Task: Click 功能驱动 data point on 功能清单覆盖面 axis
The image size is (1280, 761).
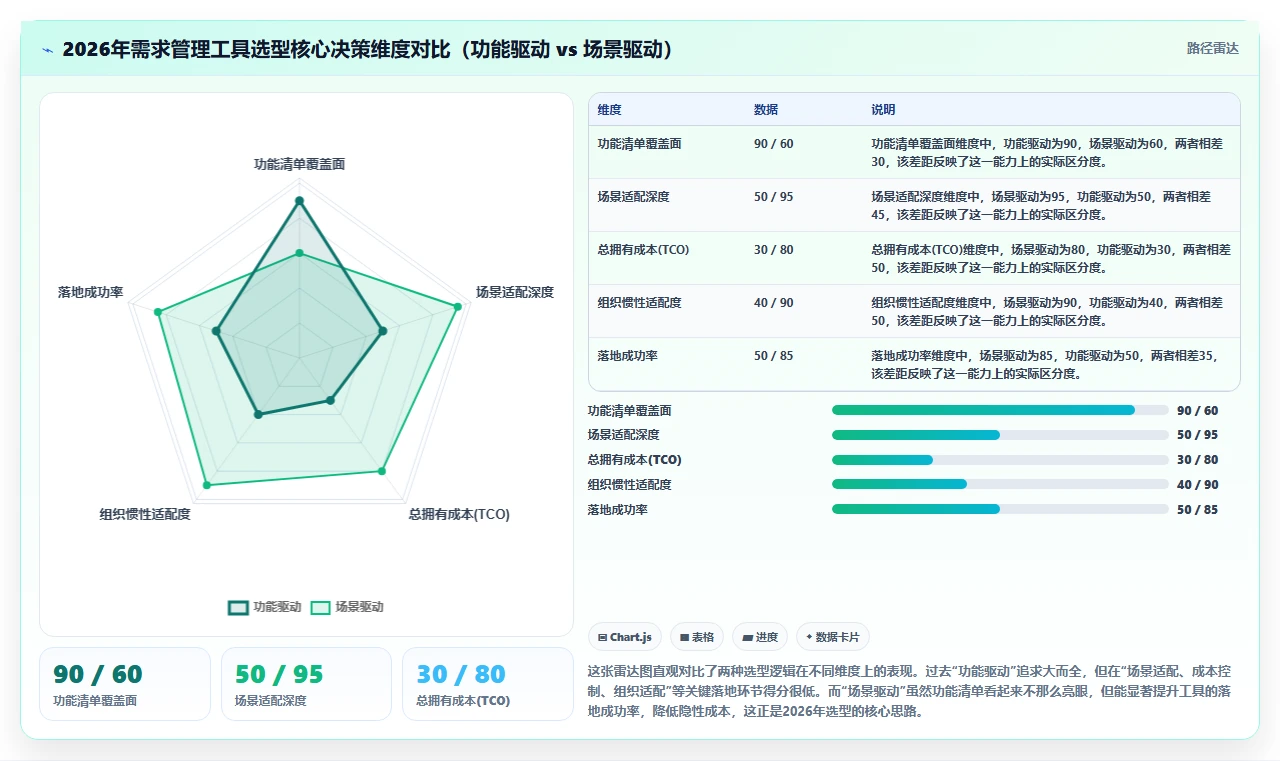Action: click(299, 201)
